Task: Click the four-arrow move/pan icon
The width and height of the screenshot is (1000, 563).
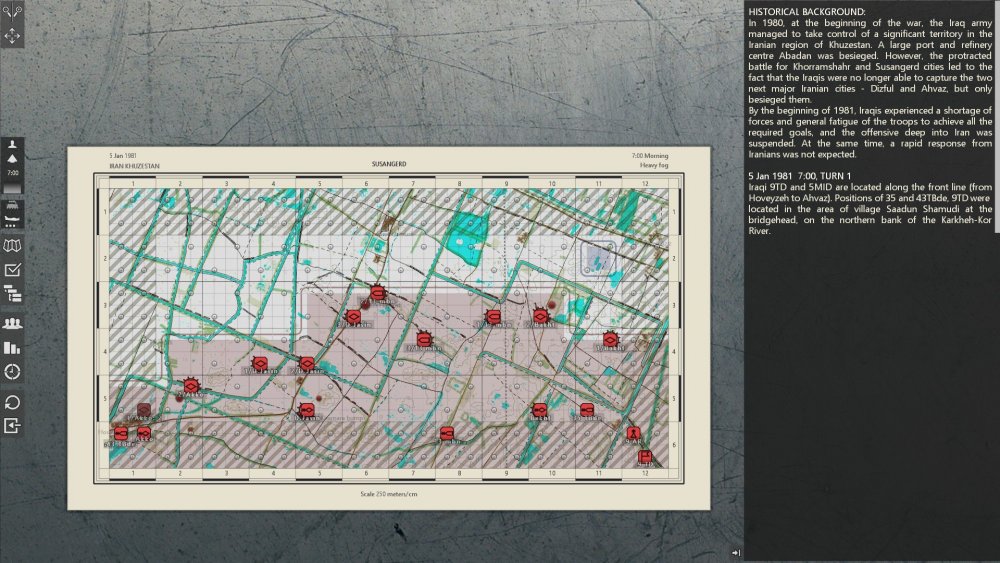Action: tap(12, 36)
